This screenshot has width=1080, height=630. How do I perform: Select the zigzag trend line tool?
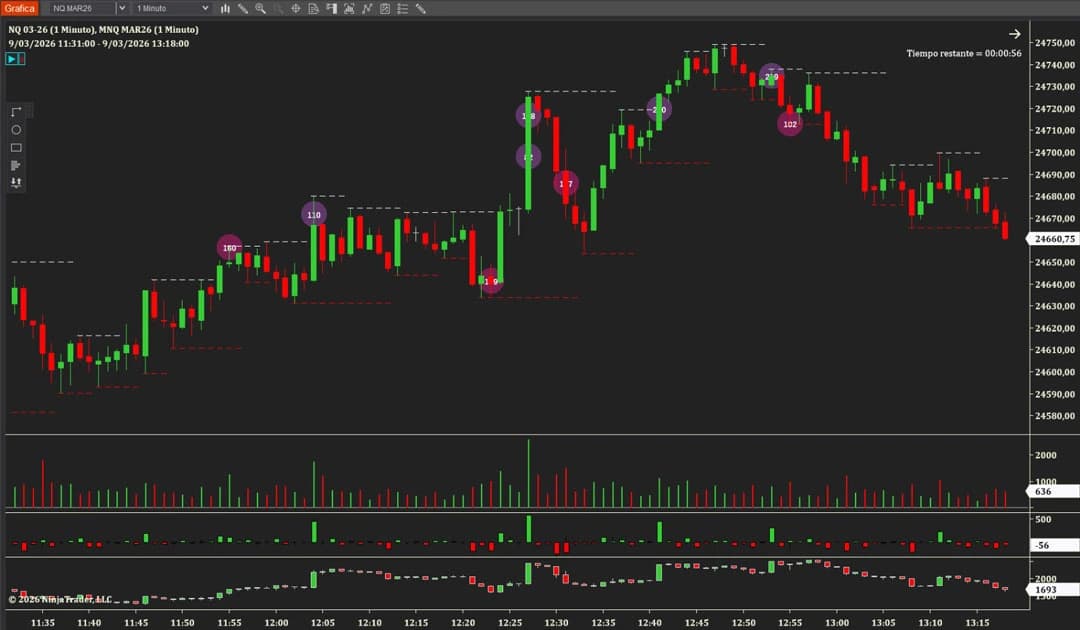point(366,9)
